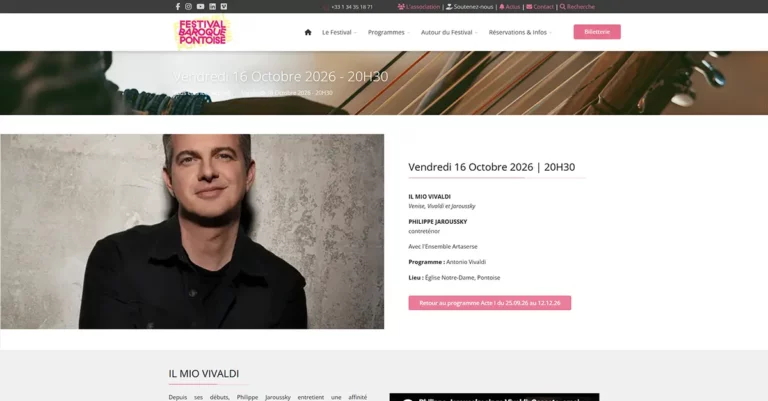Click the heading Vendredi 16 Octobre 2026 | 20H30
The height and width of the screenshot is (401, 768).
[492, 167]
